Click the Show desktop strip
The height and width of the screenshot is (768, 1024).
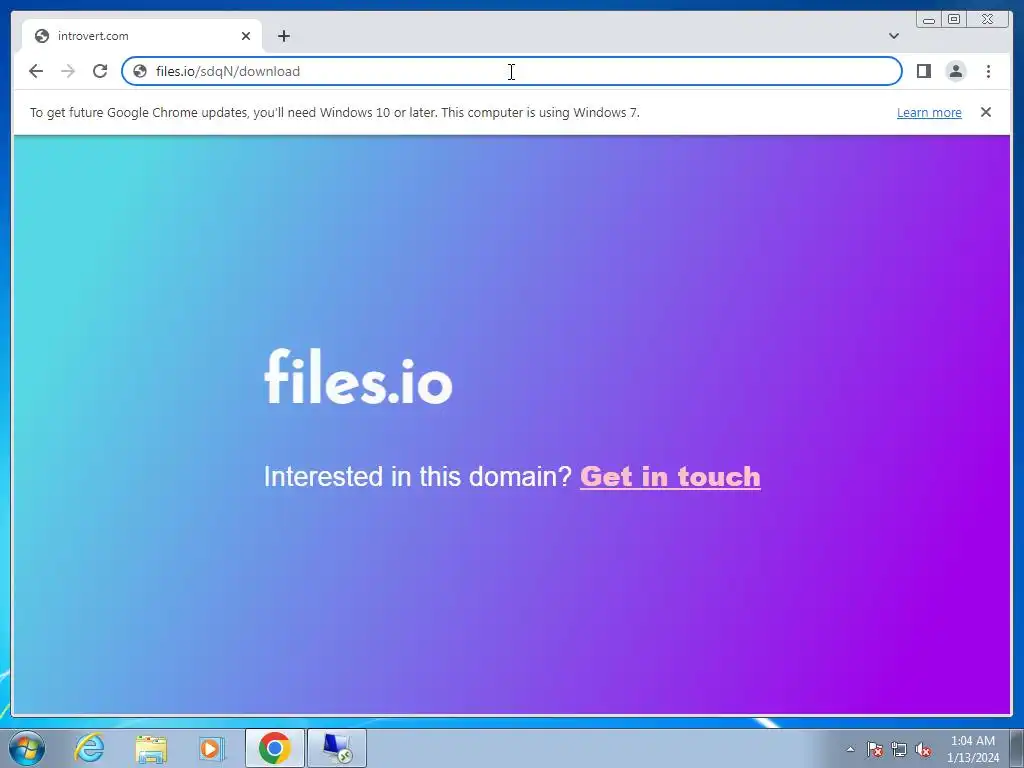1017,748
